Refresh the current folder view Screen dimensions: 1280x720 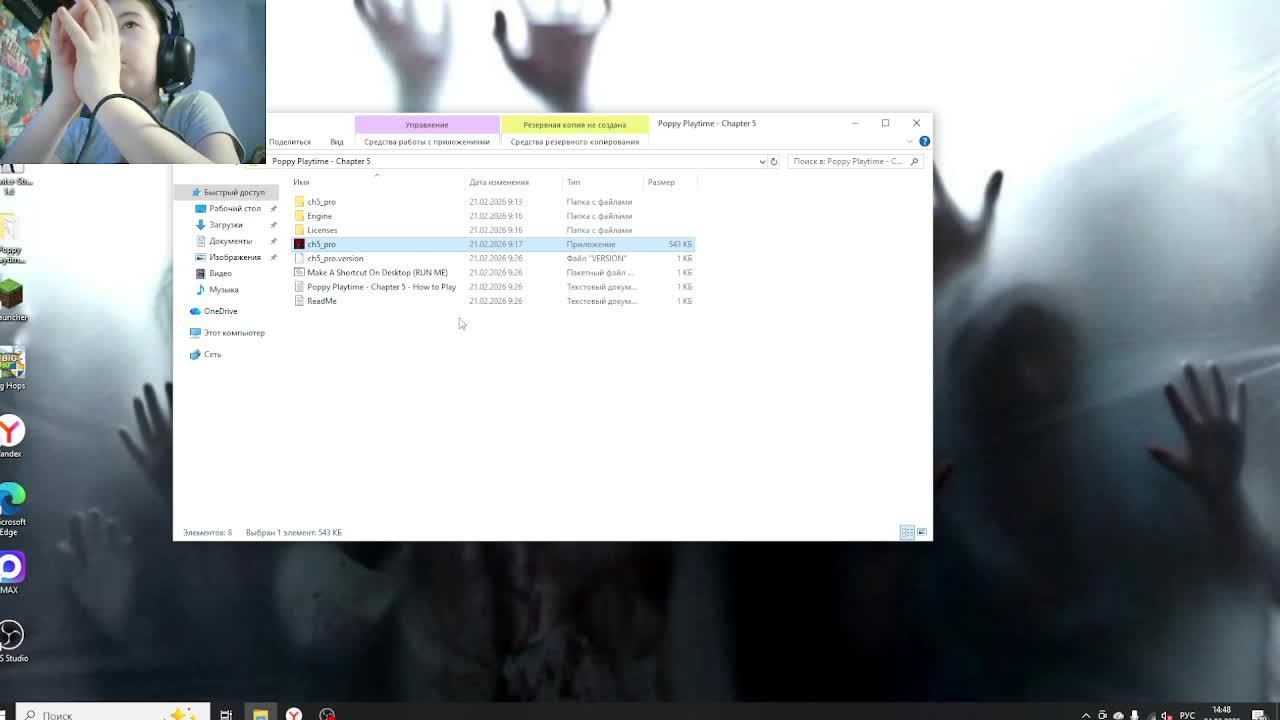773,161
